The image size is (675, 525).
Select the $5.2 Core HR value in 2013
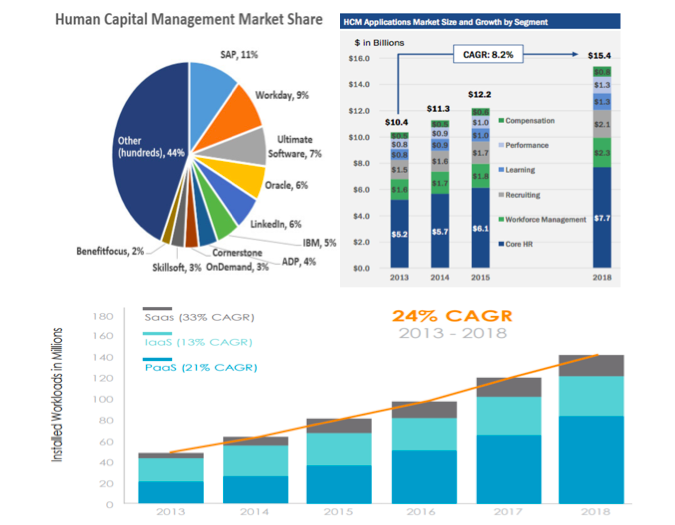pyautogui.click(x=399, y=234)
